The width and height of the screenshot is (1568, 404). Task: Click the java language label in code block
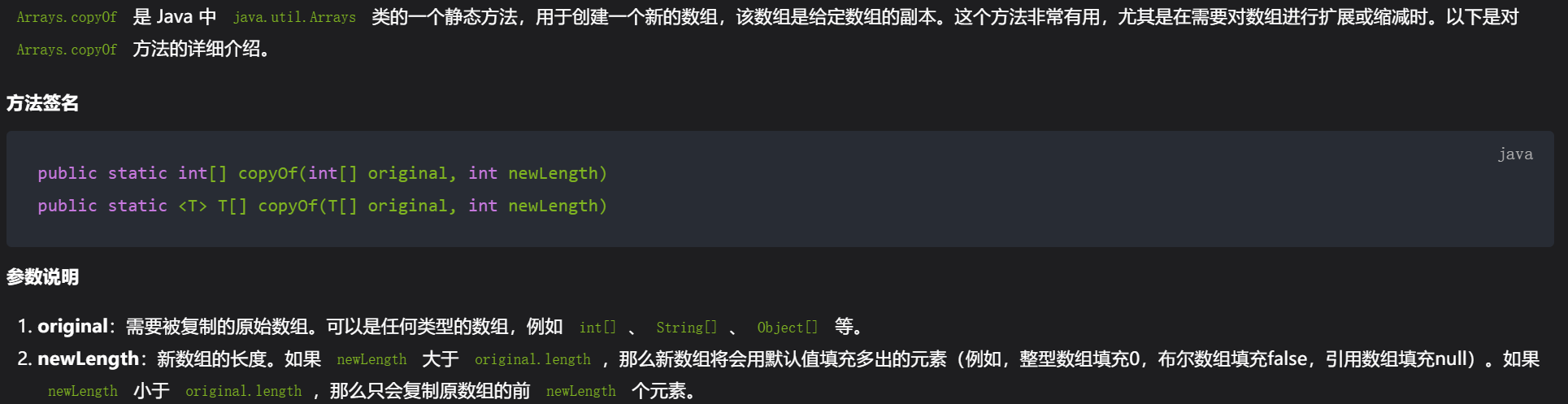pyautogui.click(x=1515, y=154)
